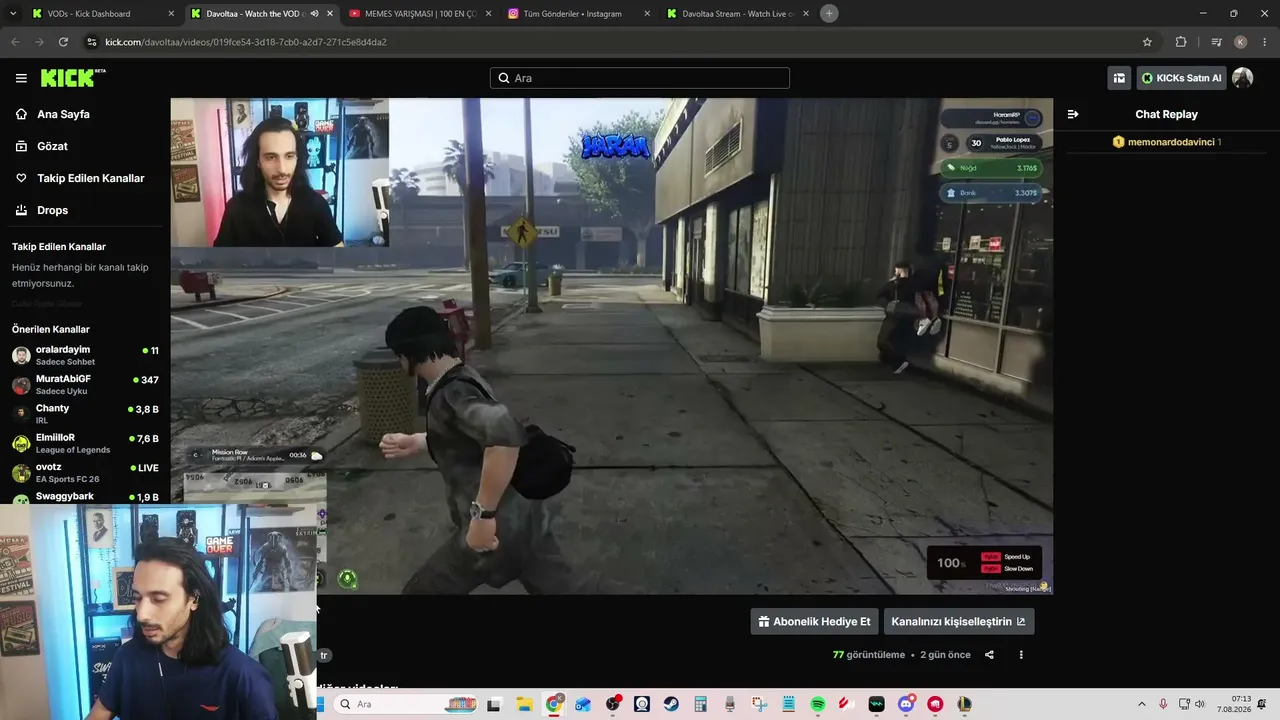Image resolution: width=1280 pixels, height=720 pixels.
Task: Mute the Davoltaa VOD tab audio
Action: [x=314, y=14]
